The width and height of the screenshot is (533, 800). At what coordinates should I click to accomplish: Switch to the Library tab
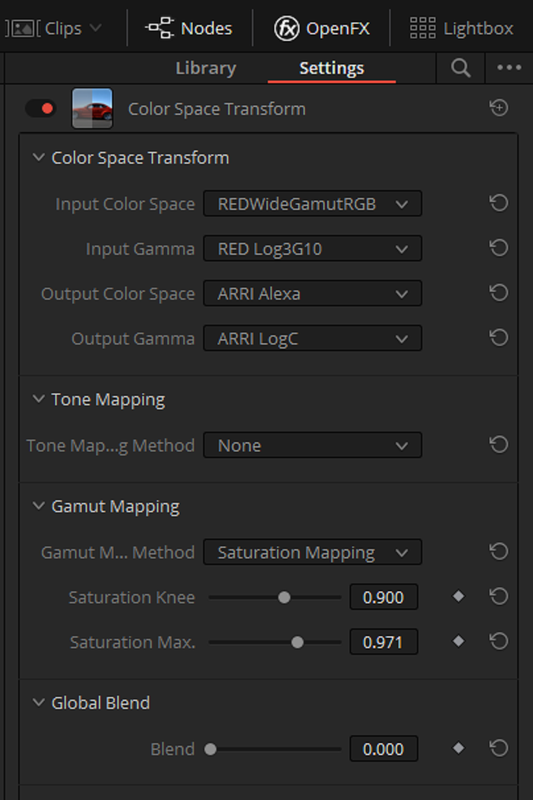coord(206,68)
